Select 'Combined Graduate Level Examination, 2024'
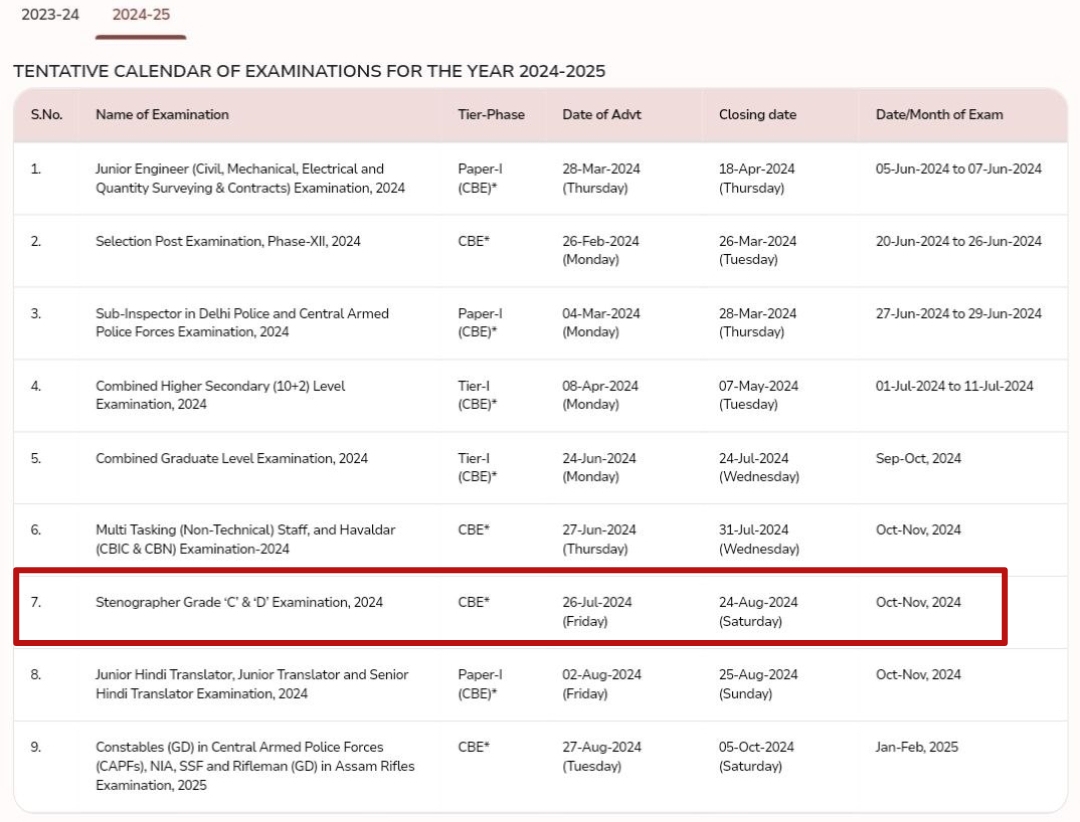Screen dimensions: 1080x822 pyautogui.click(x=231, y=458)
